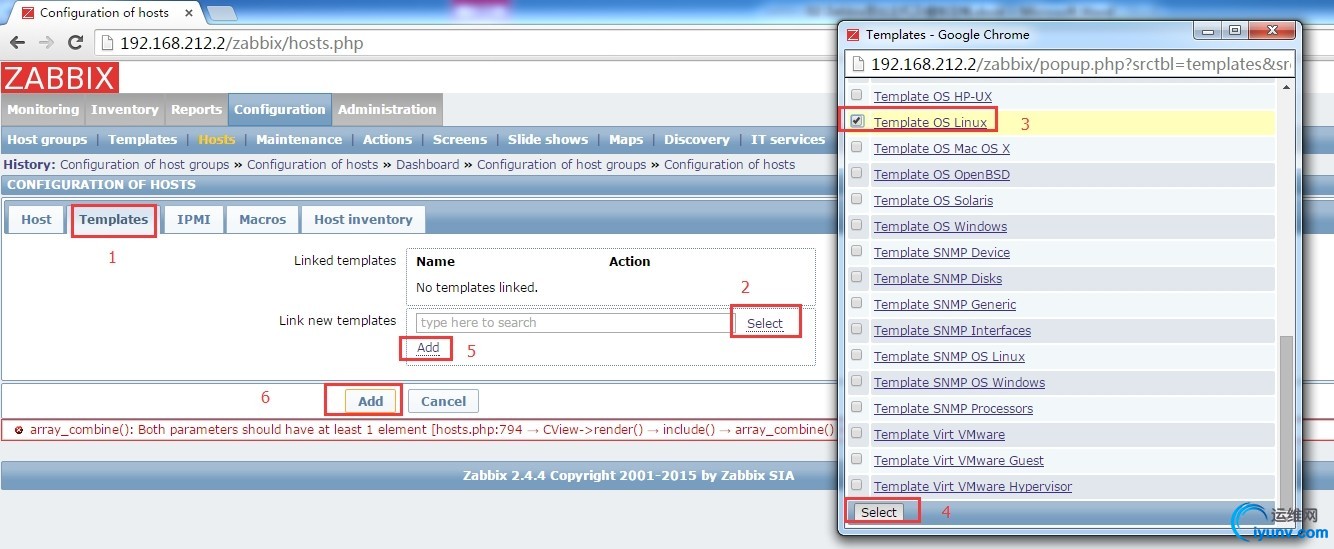Open the Screens submenu item
This screenshot has height=549, width=1334.
click(460, 140)
